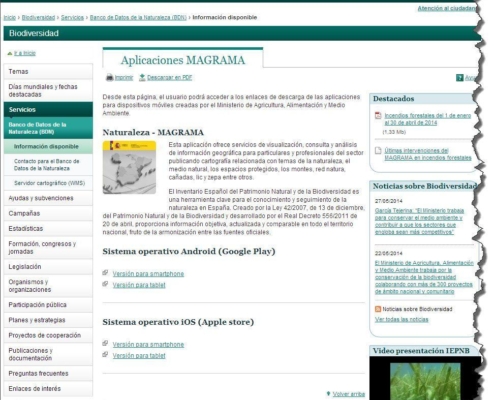Viewport: 495px width, 400px height.
Task: Open Estadísticas in the side menu
Action: click(48, 228)
